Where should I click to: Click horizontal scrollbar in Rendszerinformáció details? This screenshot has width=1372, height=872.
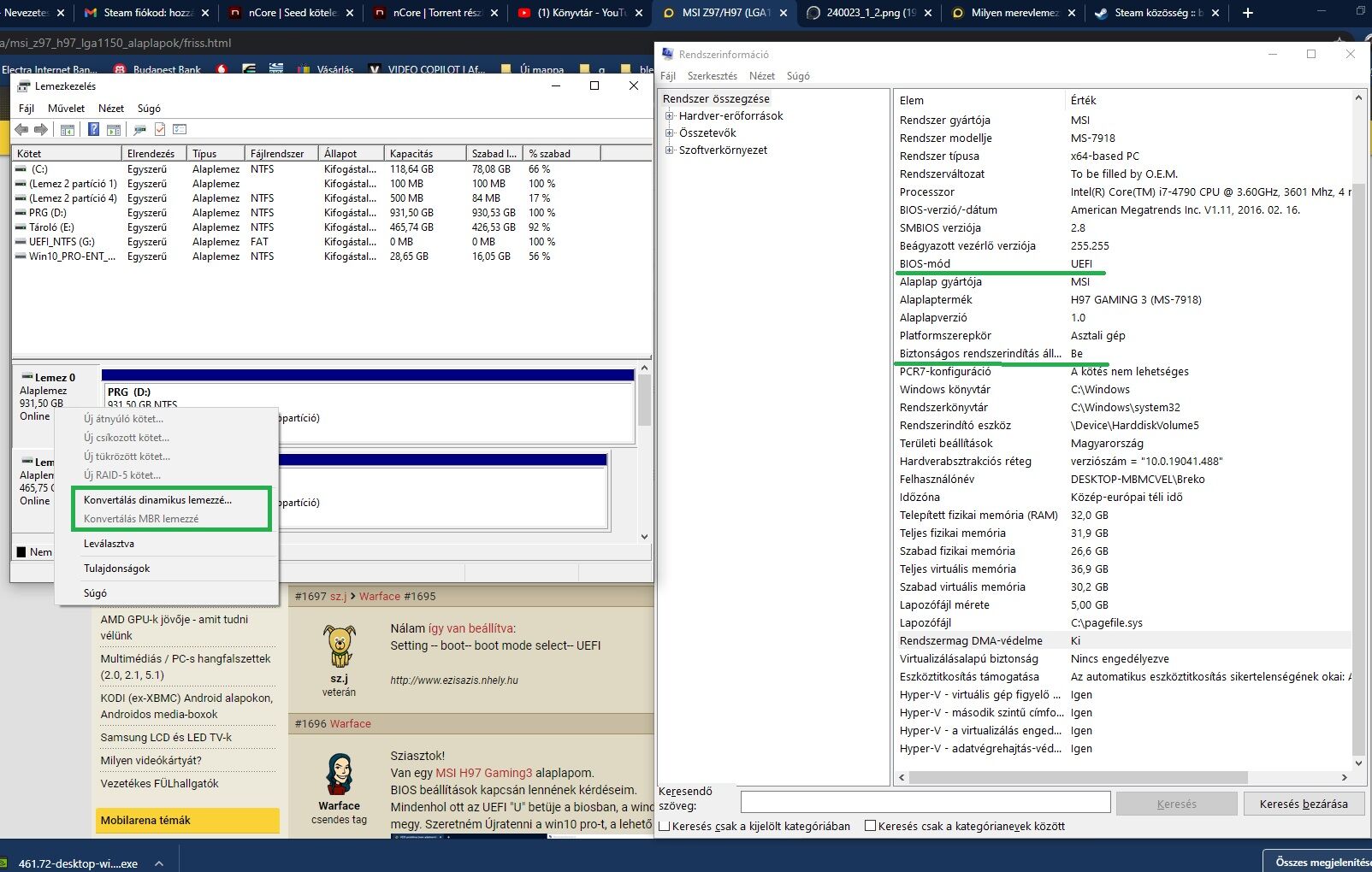tap(1078, 777)
